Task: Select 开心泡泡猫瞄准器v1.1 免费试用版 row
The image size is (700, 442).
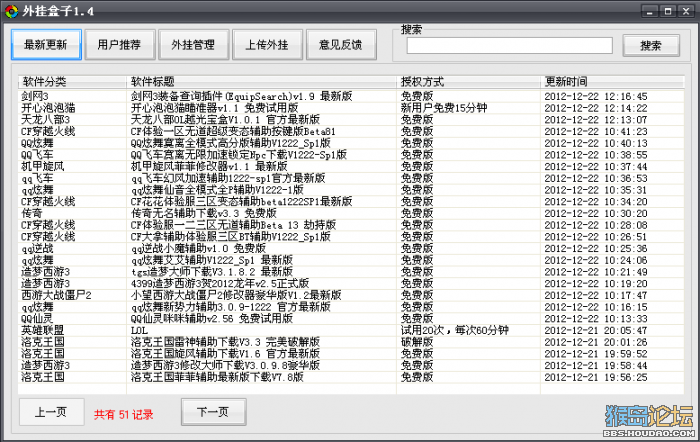Action: point(351,108)
